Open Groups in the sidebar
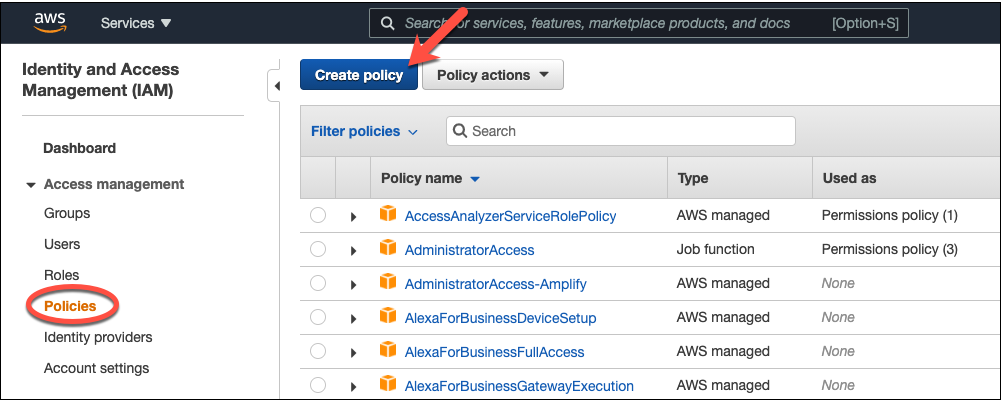 coord(67,213)
